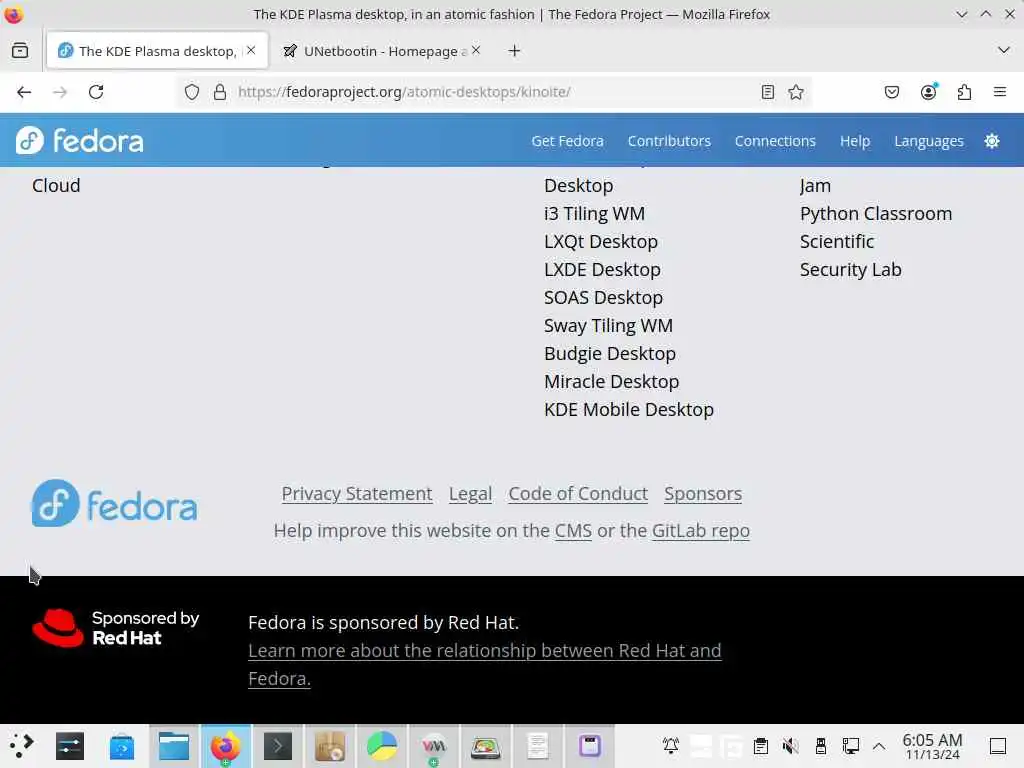Viewport: 1024px width, 768px height.
Task: Open tracking protection shield icon
Action: [191, 92]
